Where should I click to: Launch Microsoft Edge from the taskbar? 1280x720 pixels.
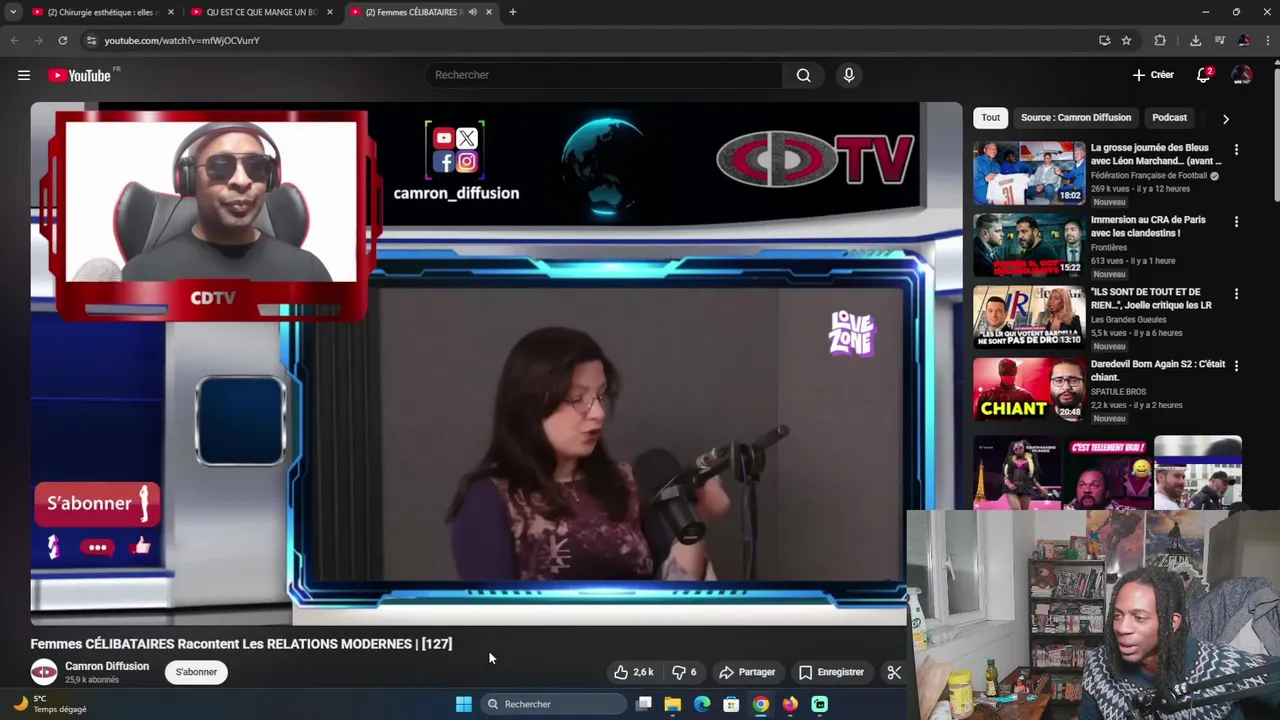click(x=702, y=704)
